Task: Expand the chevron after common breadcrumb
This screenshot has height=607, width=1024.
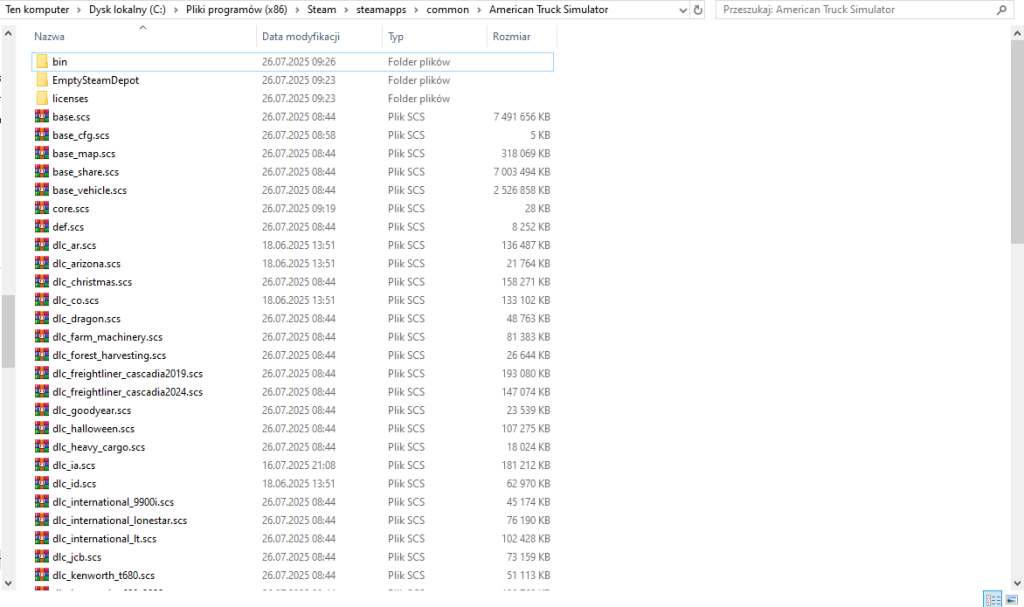Action: [x=479, y=10]
